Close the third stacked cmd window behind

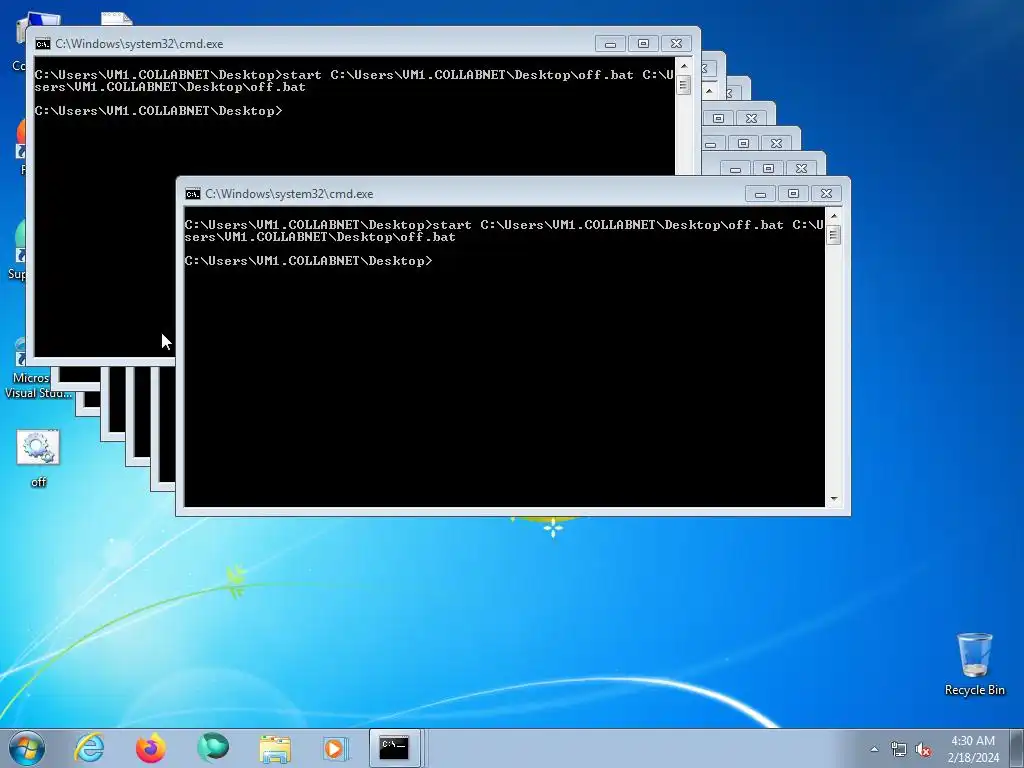click(752, 118)
